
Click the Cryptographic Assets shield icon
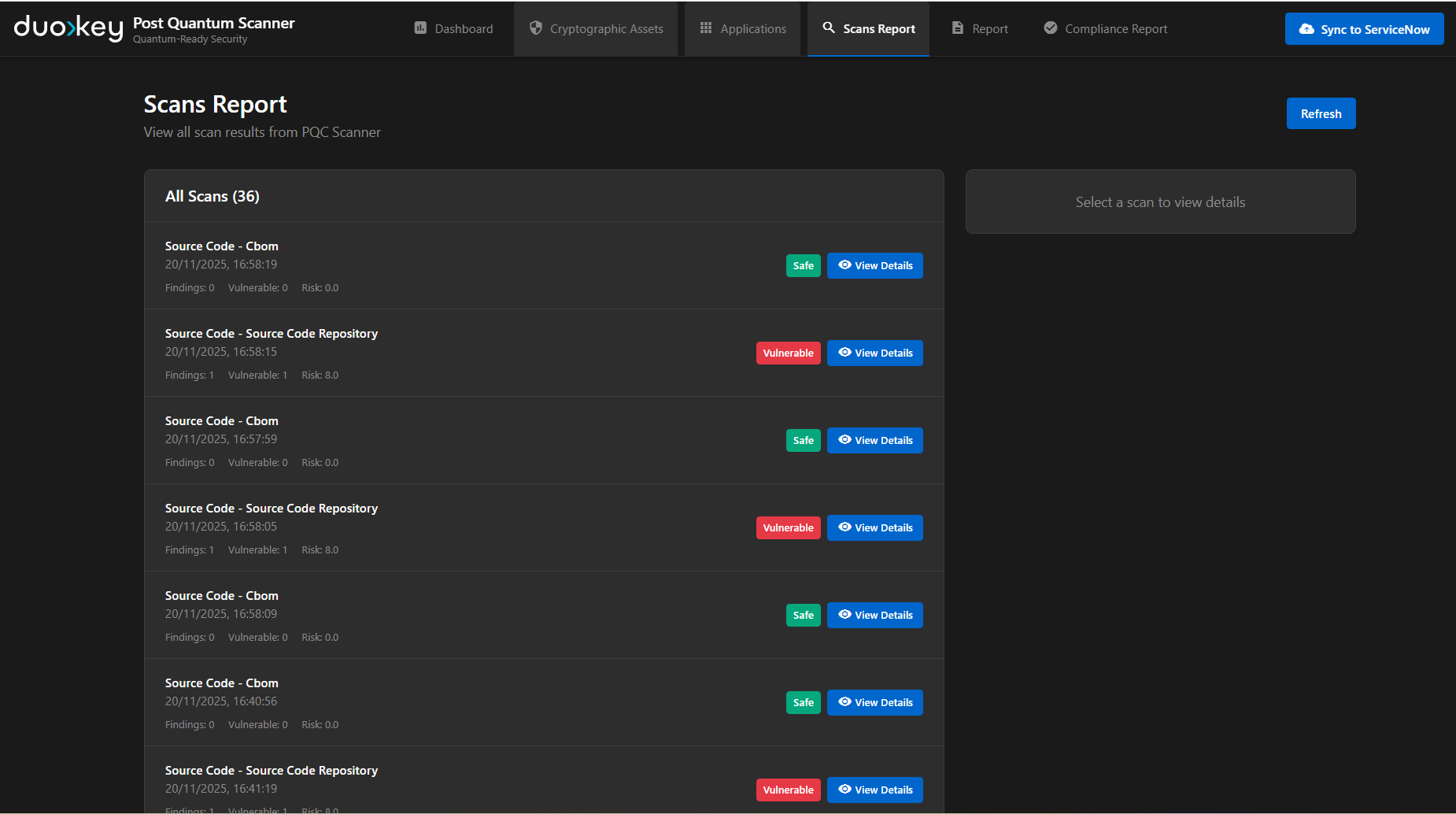[536, 28]
